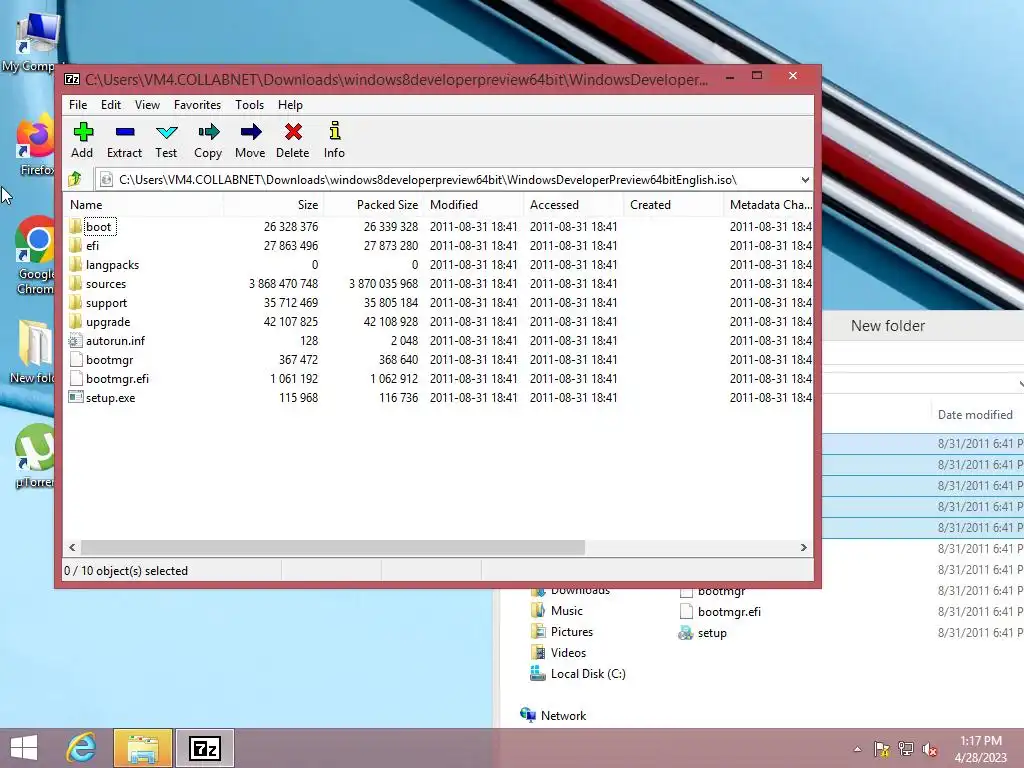Show hidden tray icons arrow
Viewport: 1024px width, 768px height.
pyautogui.click(x=857, y=749)
